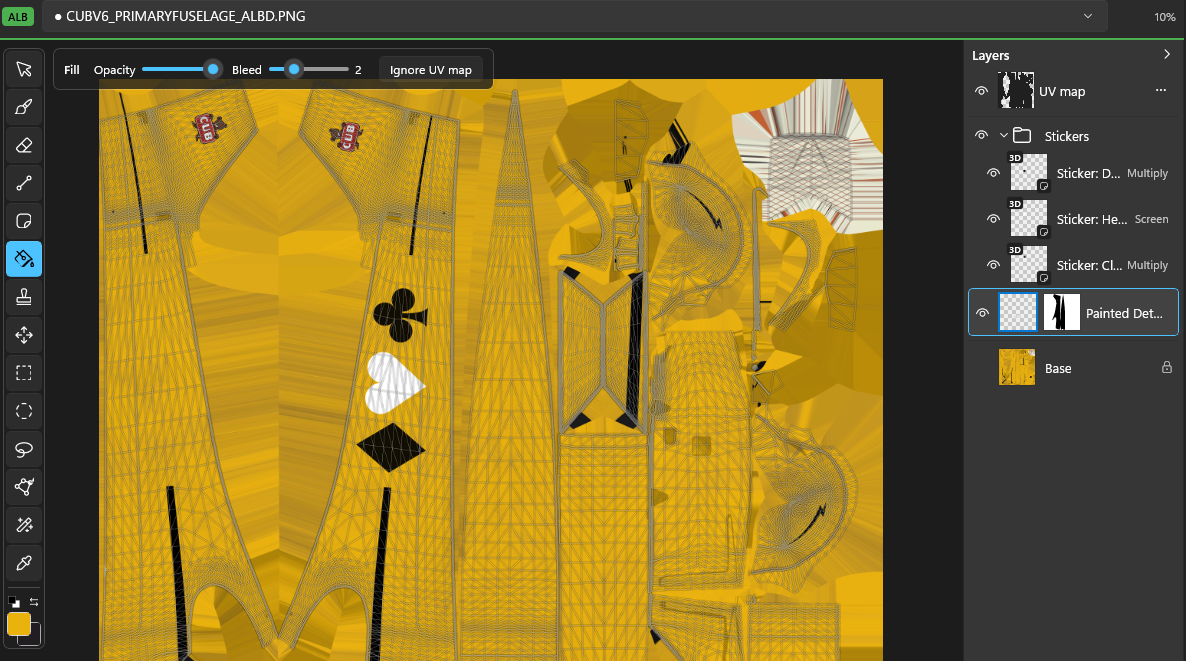1186x661 pixels.
Task: Select the Brush tool
Action: (x=23, y=107)
